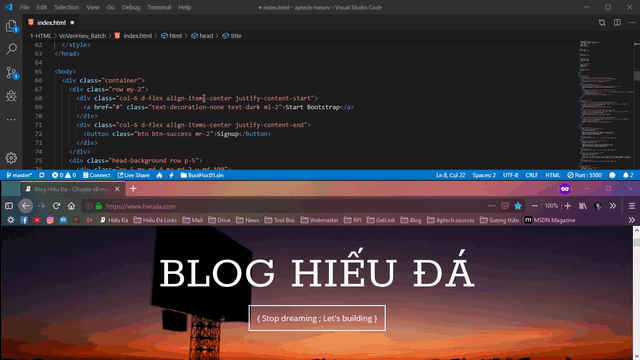
Task: Open notifications bell in status bar
Action: [628, 175]
